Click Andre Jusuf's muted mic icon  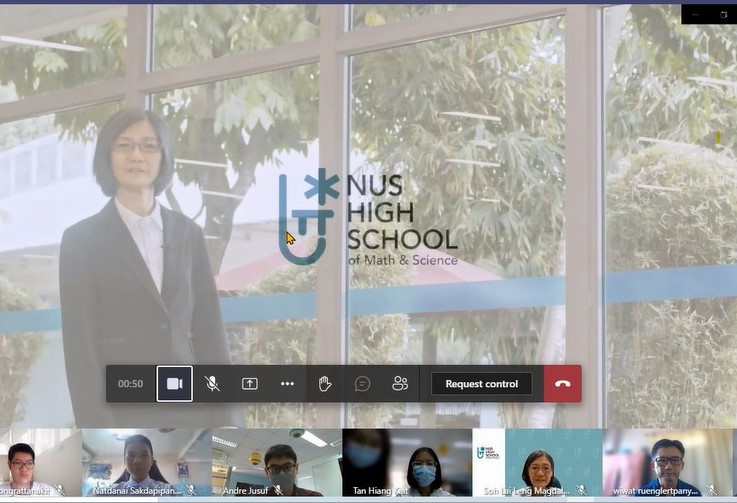278,490
